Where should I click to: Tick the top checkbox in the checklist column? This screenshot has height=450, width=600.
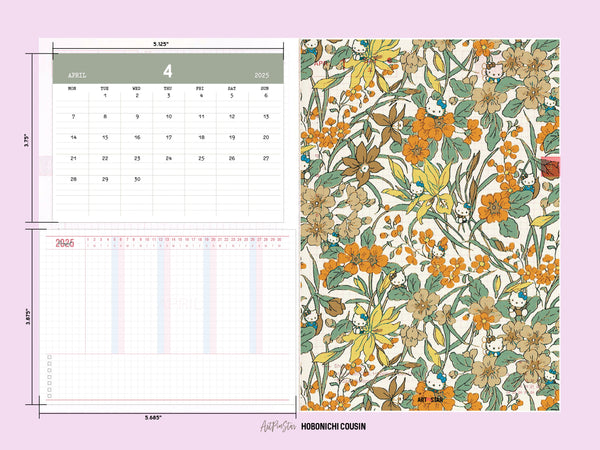click(49, 356)
